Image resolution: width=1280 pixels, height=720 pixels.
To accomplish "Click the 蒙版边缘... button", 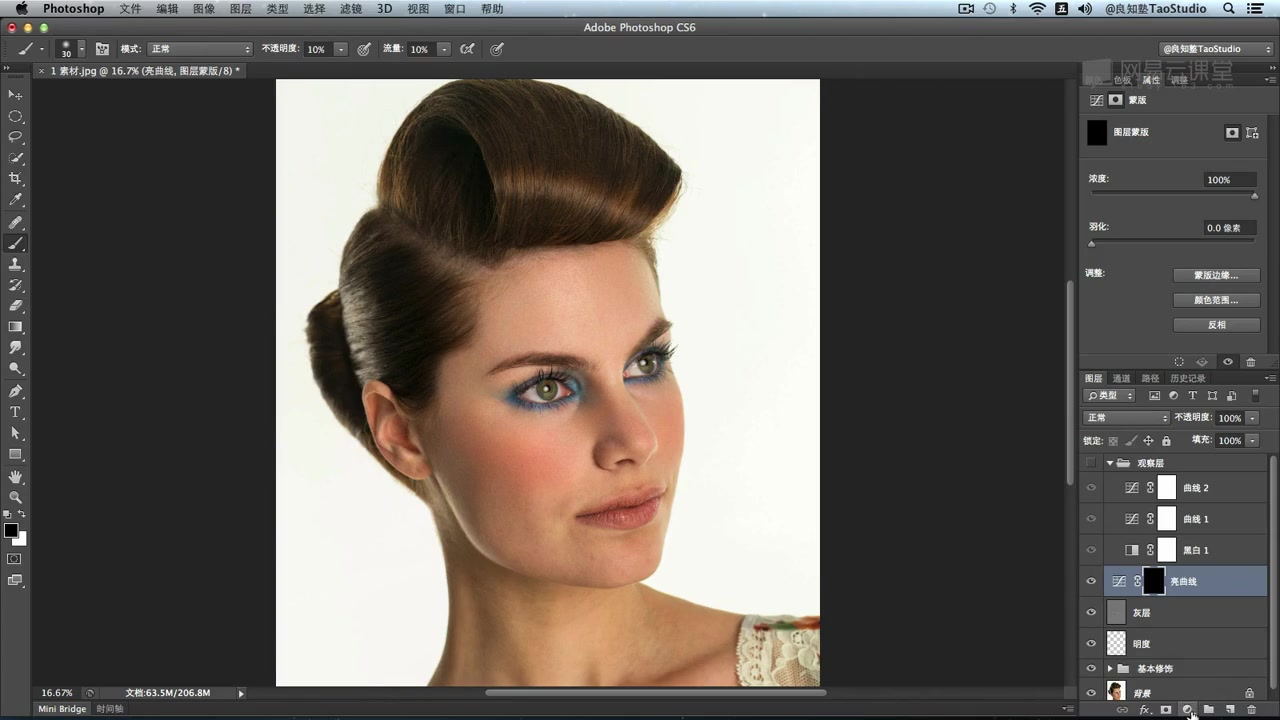I will pos(1216,275).
